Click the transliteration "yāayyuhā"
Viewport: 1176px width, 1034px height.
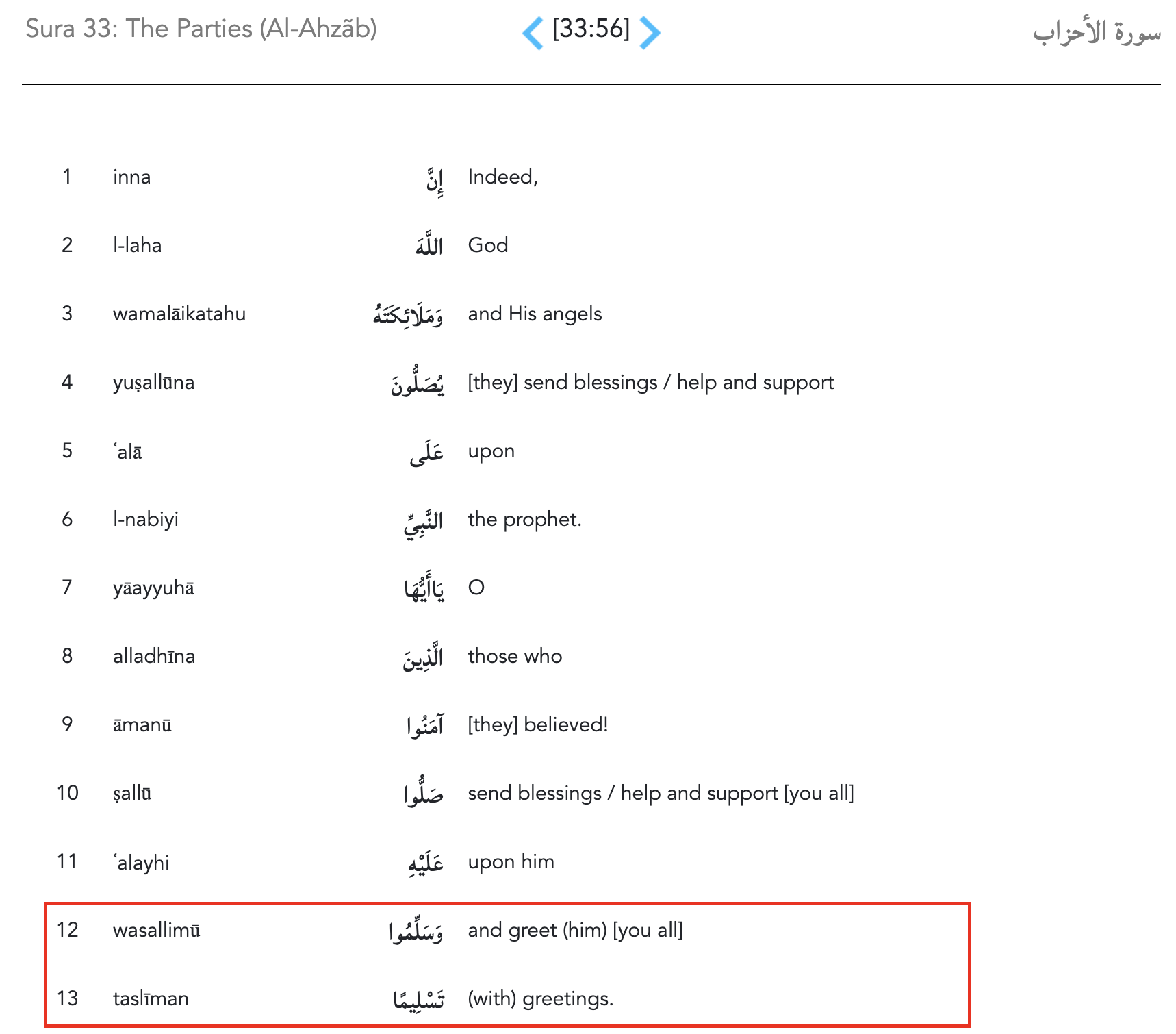pos(153,588)
